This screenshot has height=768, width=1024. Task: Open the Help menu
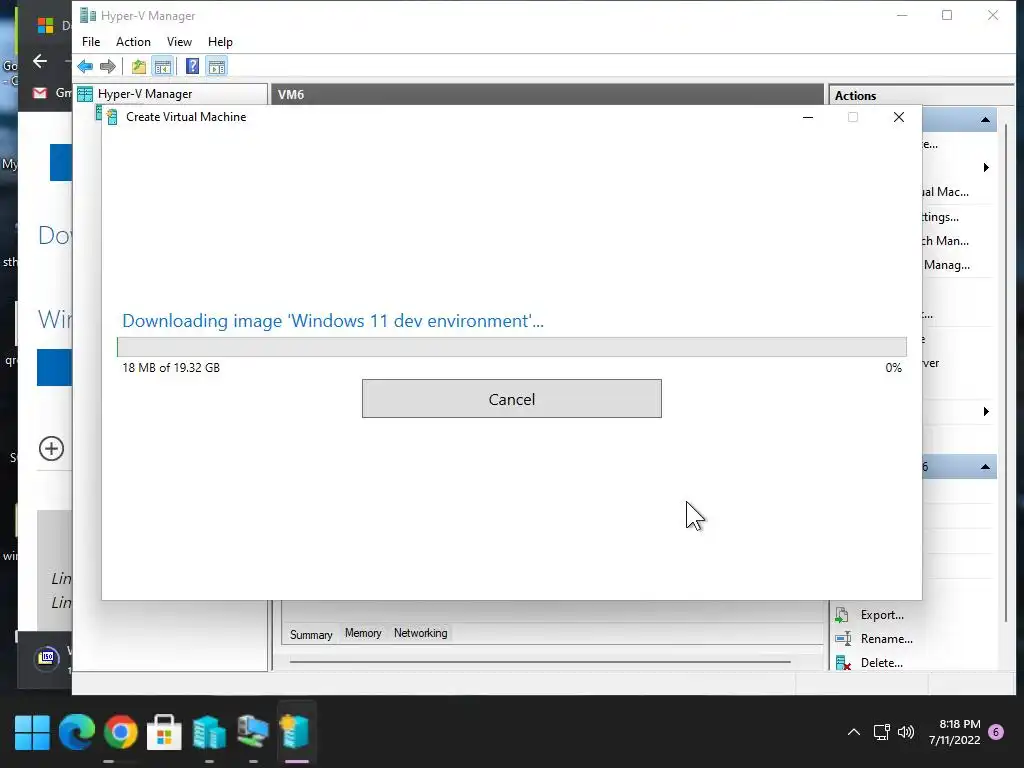[220, 42]
